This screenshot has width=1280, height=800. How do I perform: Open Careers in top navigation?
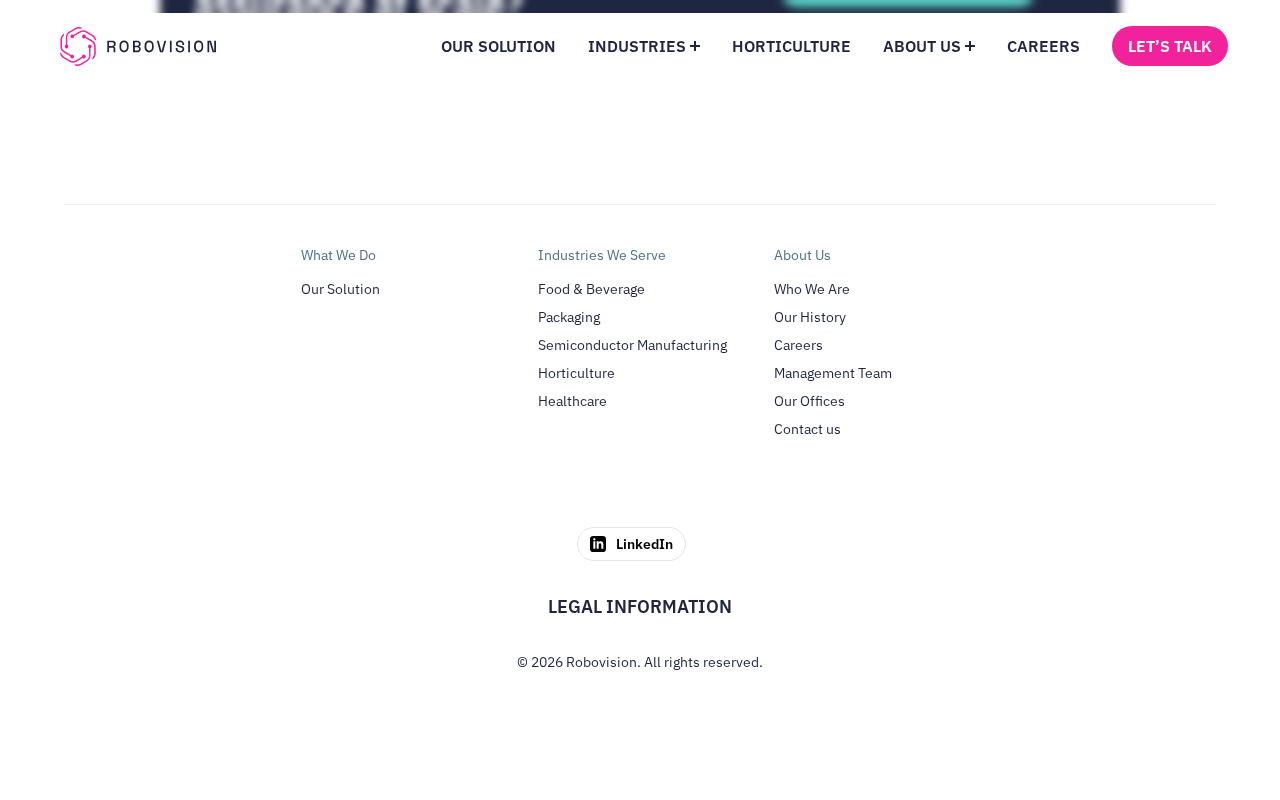1043,46
